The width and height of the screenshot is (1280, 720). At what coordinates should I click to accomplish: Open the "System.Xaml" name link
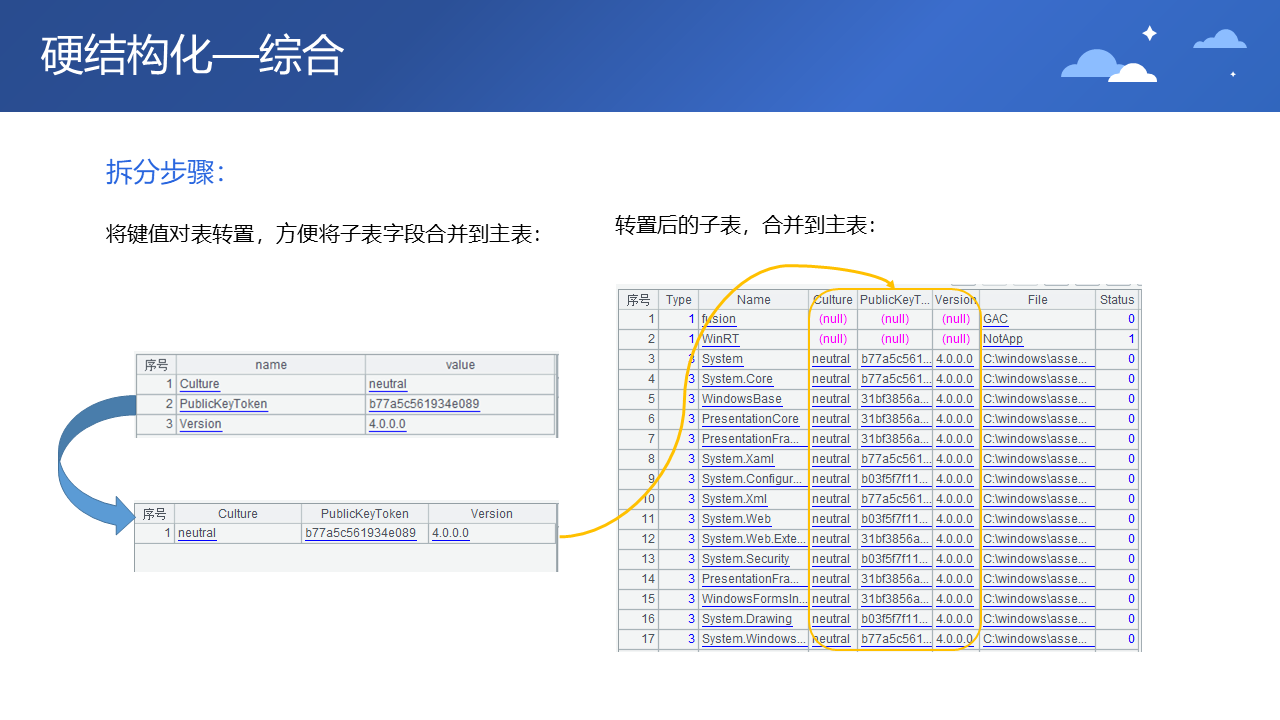[737, 459]
